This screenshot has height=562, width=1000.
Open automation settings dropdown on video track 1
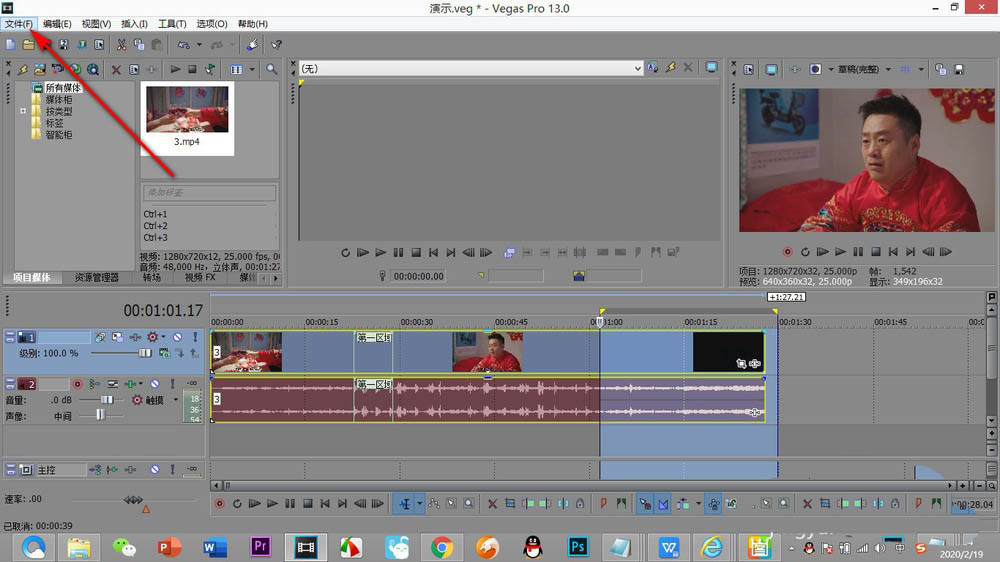pyautogui.click(x=164, y=337)
